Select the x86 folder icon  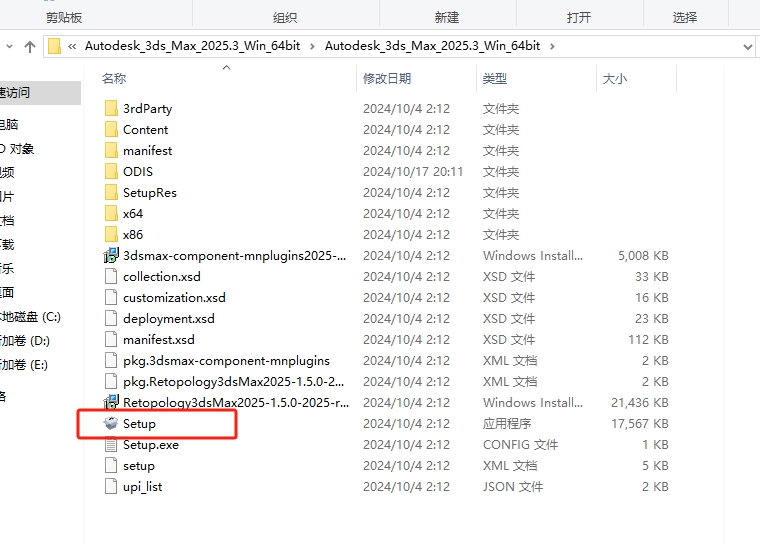pos(111,234)
